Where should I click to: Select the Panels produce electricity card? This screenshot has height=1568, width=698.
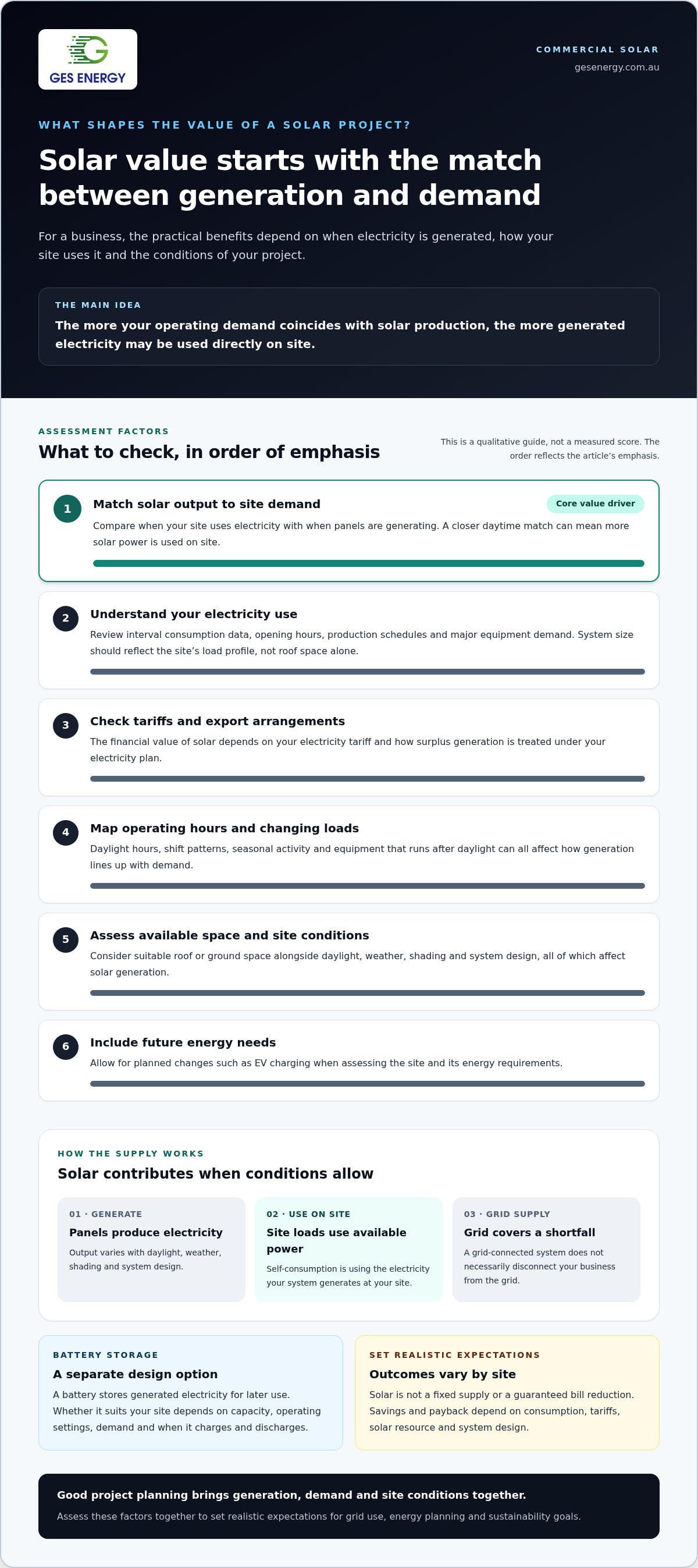(x=152, y=1250)
